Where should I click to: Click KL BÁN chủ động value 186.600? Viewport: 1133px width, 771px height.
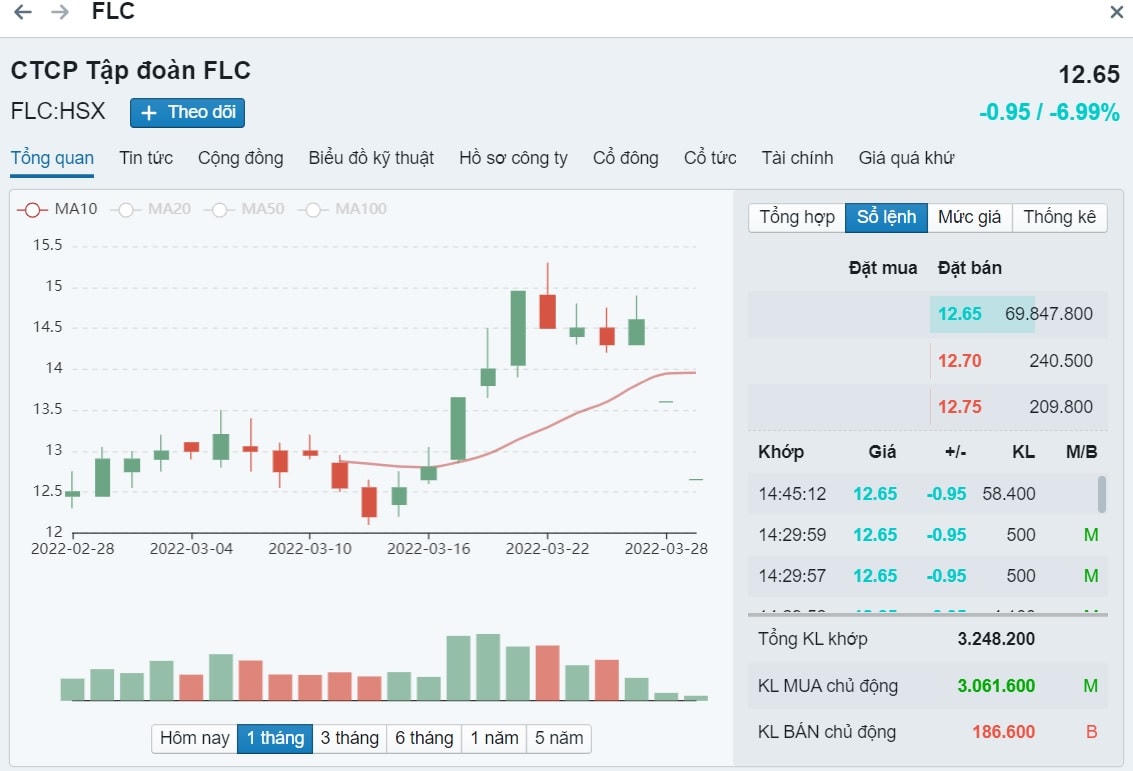(1003, 732)
